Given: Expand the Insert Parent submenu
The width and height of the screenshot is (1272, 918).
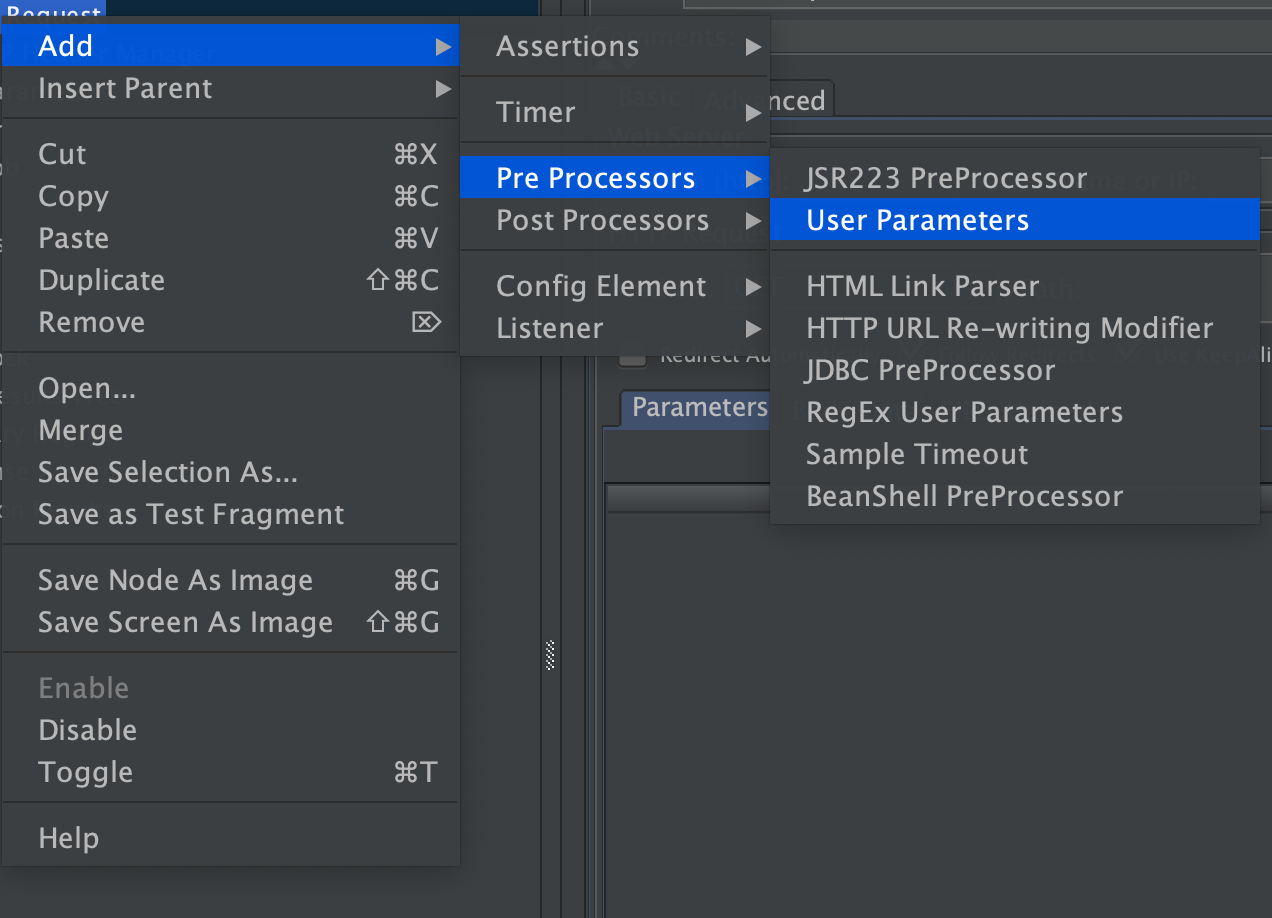Looking at the screenshot, I should tap(125, 88).
